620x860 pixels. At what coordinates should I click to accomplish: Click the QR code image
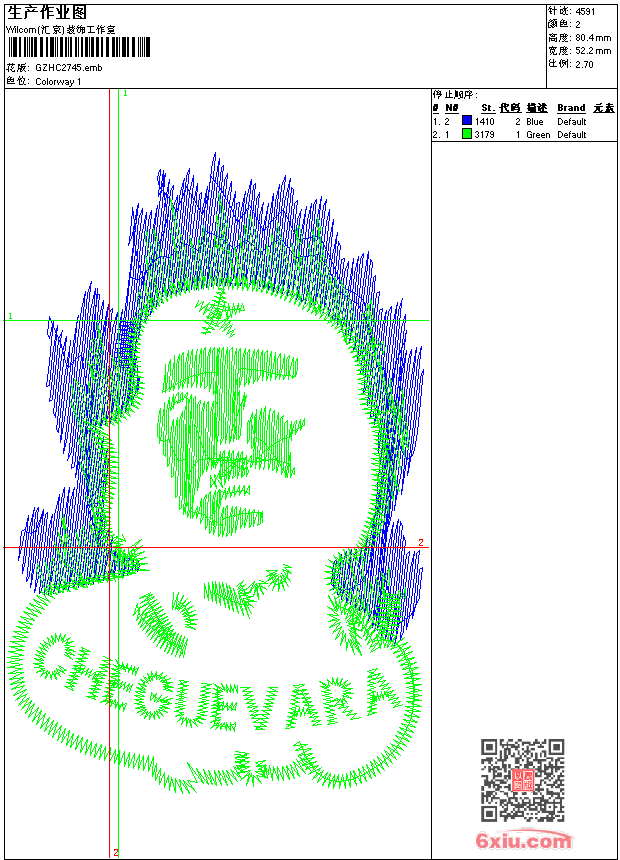pyautogui.click(x=522, y=779)
